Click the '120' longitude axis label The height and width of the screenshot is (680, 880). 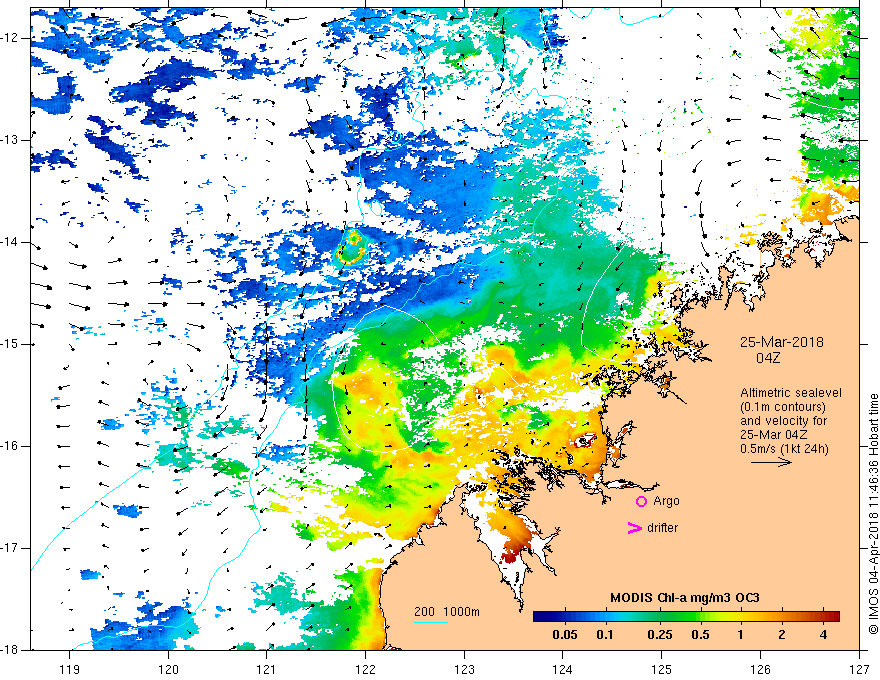click(168, 669)
